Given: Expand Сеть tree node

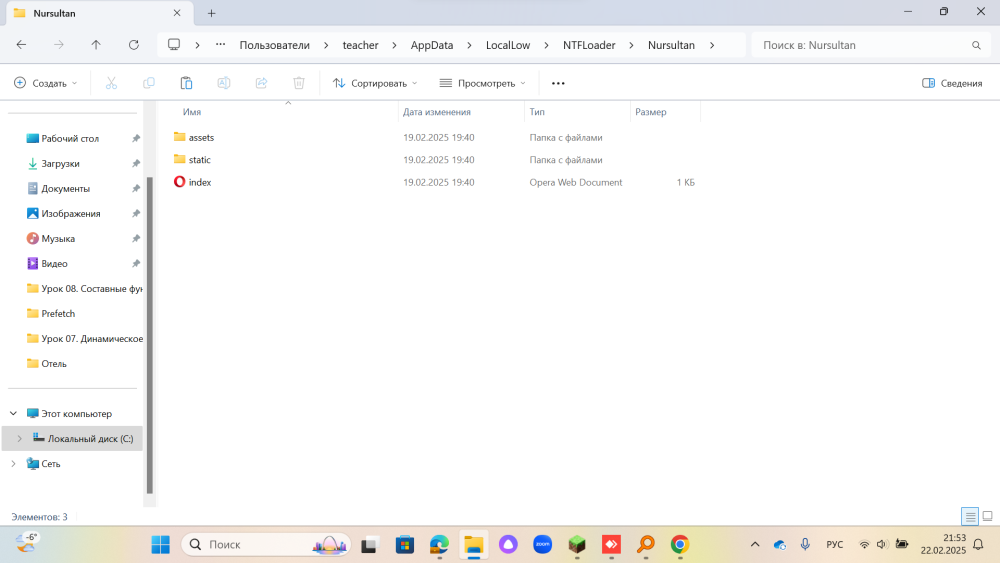Looking at the screenshot, I should [x=13, y=464].
